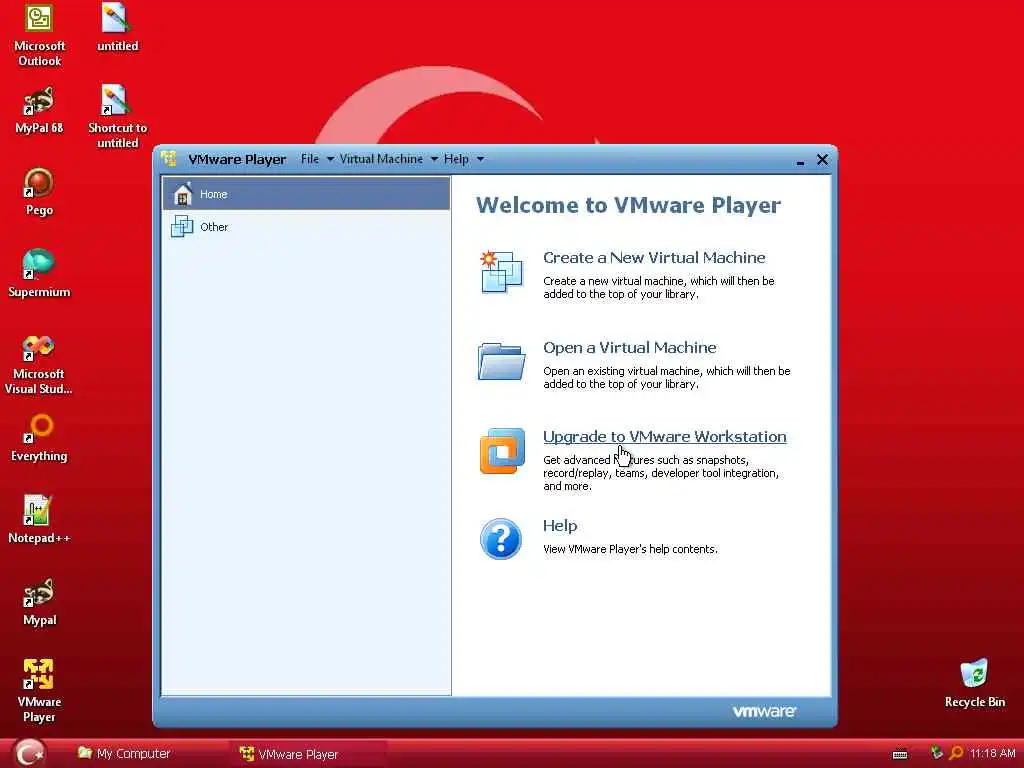Click the VMware Player title bar logo icon
Screen dimensions: 1024x768
pyautogui.click(x=169, y=159)
